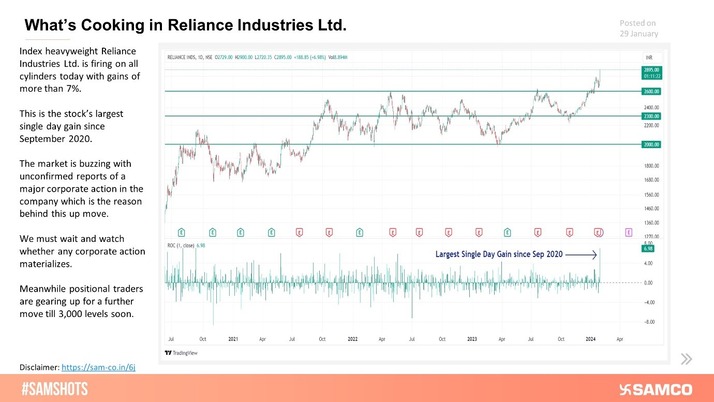Open the next slide double-chevron arrow
Viewport: 714px width, 402px height.
(x=686, y=359)
